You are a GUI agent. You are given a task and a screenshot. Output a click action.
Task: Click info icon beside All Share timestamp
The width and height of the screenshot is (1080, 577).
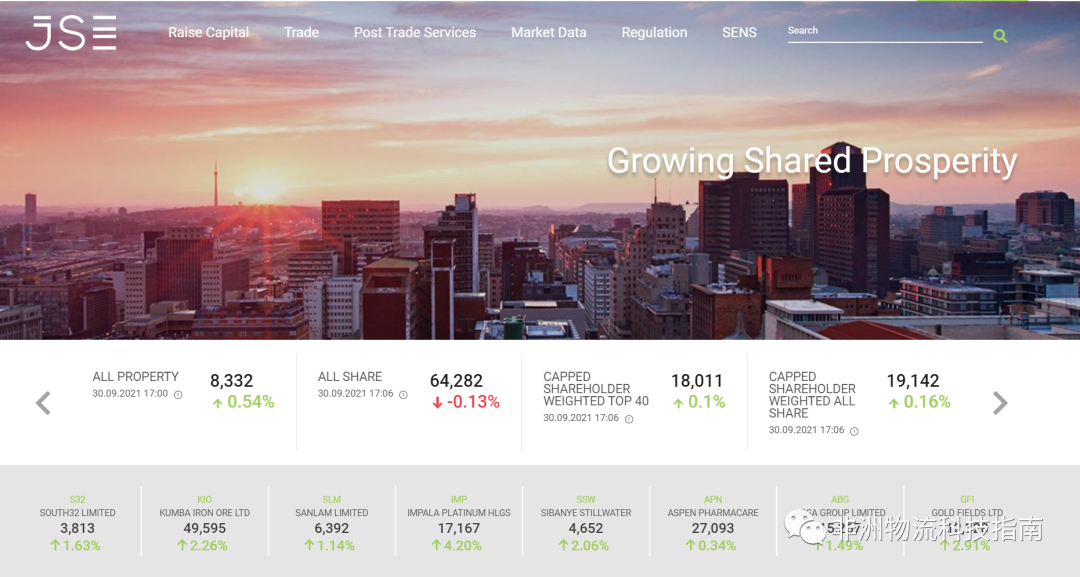pyautogui.click(x=404, y=395)
